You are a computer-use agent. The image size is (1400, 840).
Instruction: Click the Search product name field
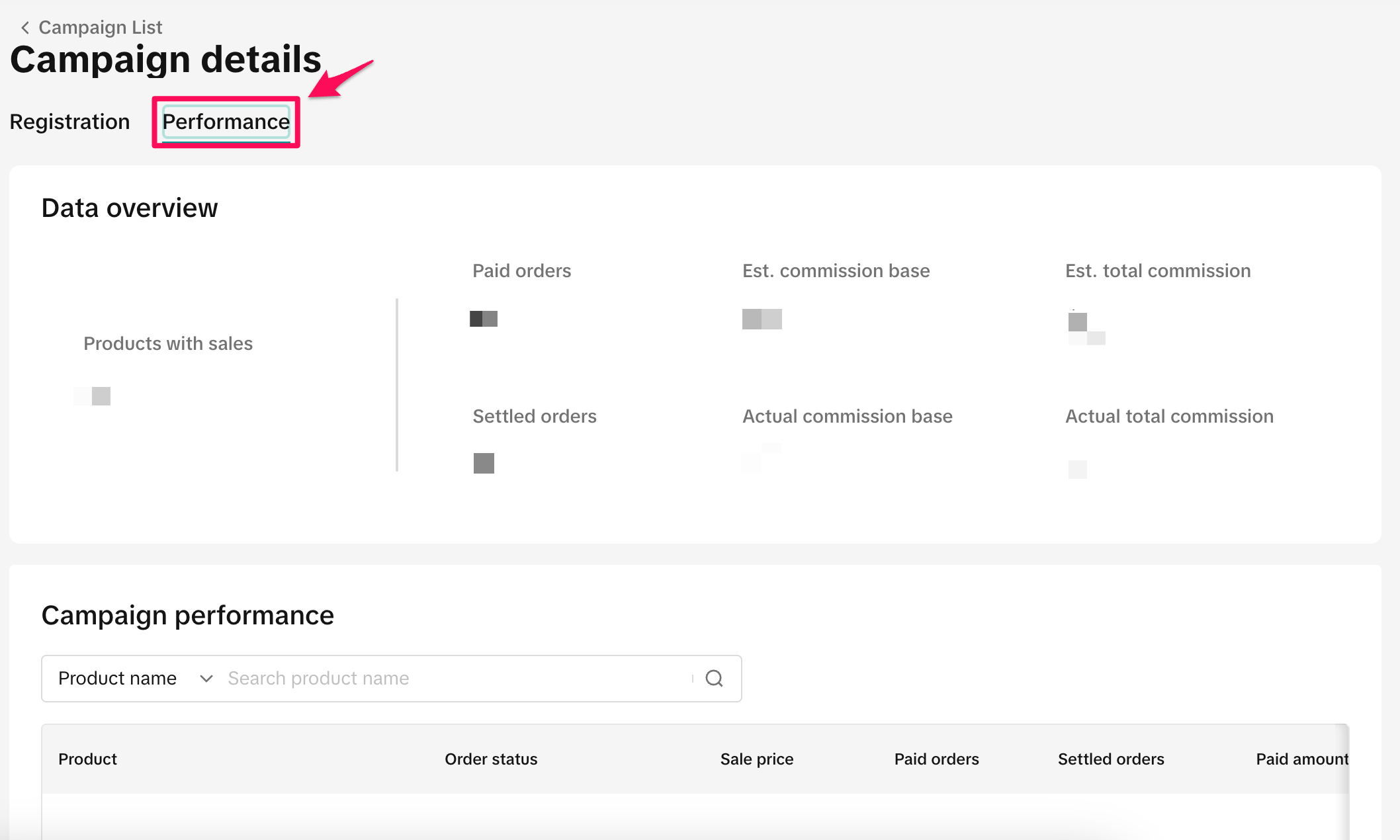[457, 679]
